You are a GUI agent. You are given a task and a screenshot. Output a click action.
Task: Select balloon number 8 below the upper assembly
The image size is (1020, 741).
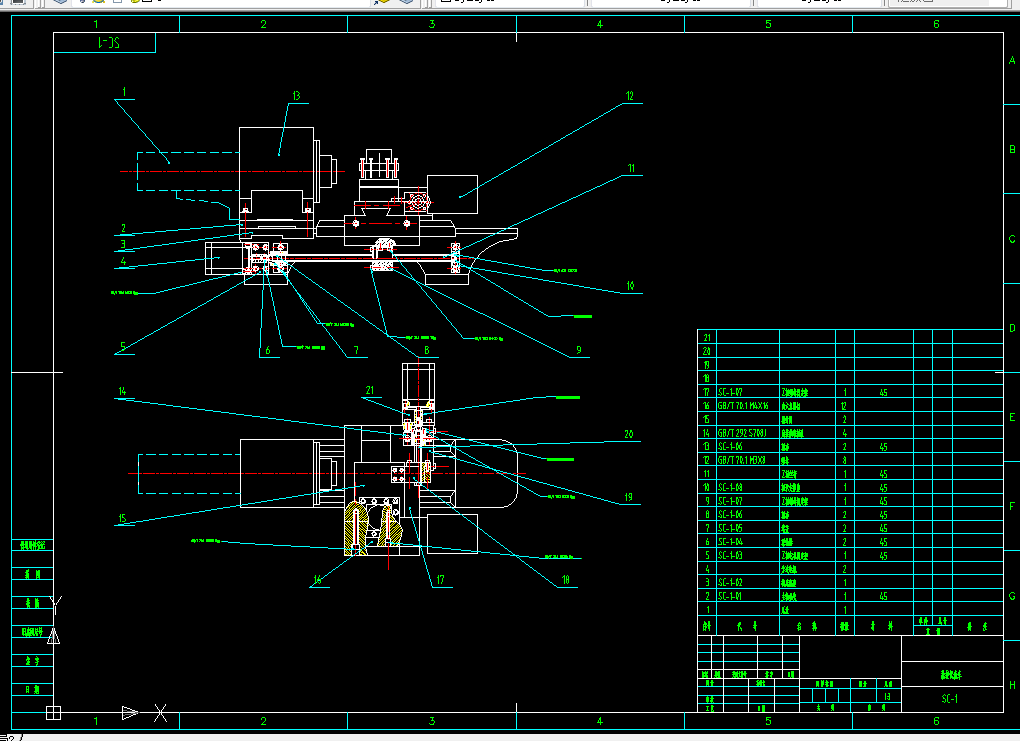[427, 350]
